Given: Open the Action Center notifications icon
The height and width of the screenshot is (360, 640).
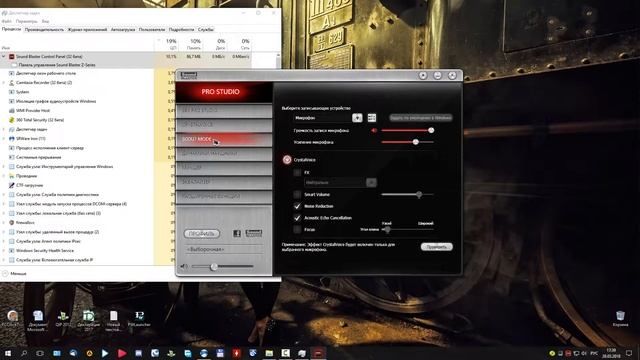Looking at the screenshot, I should (629, 353).
